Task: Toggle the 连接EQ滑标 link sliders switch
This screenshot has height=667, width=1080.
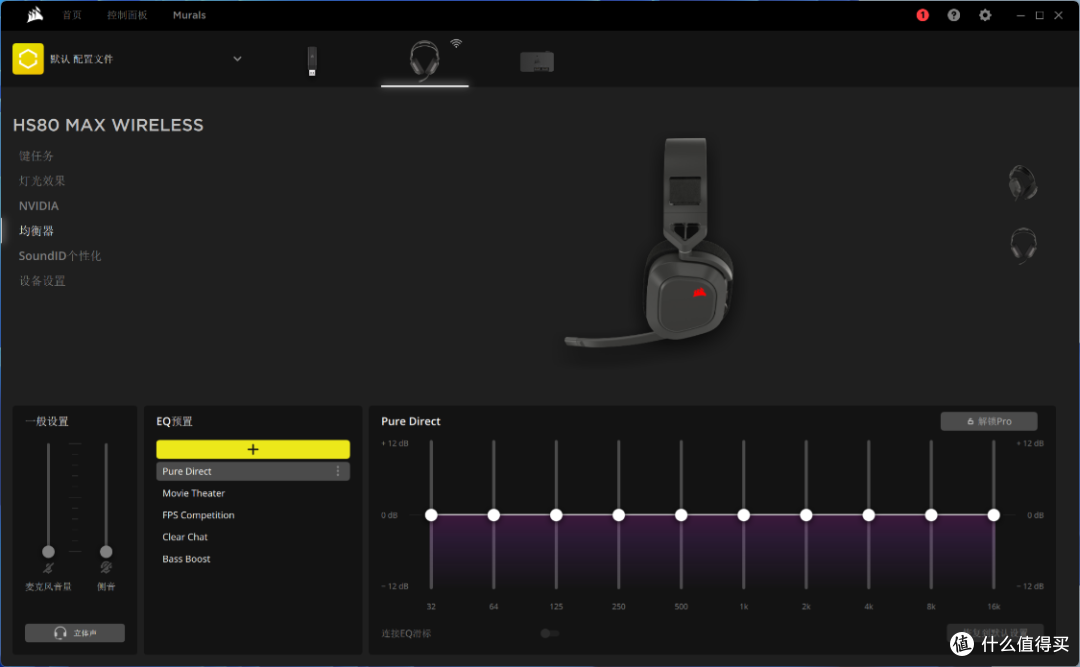Action: click(549, 633)
